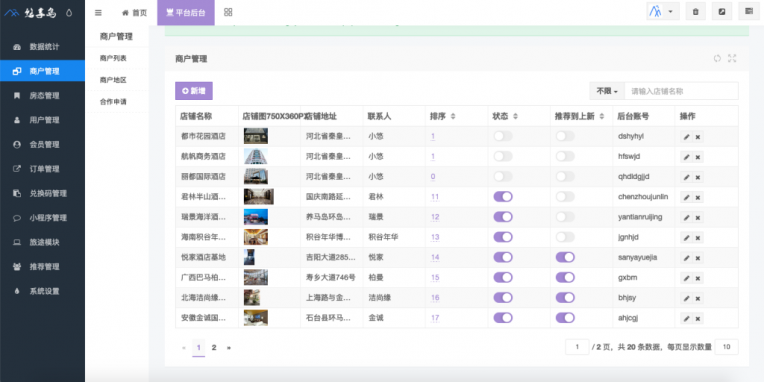Enable 推荐到上新 switch for 瑞景 row
764x382 pixels.
click(x=565, y=217)
